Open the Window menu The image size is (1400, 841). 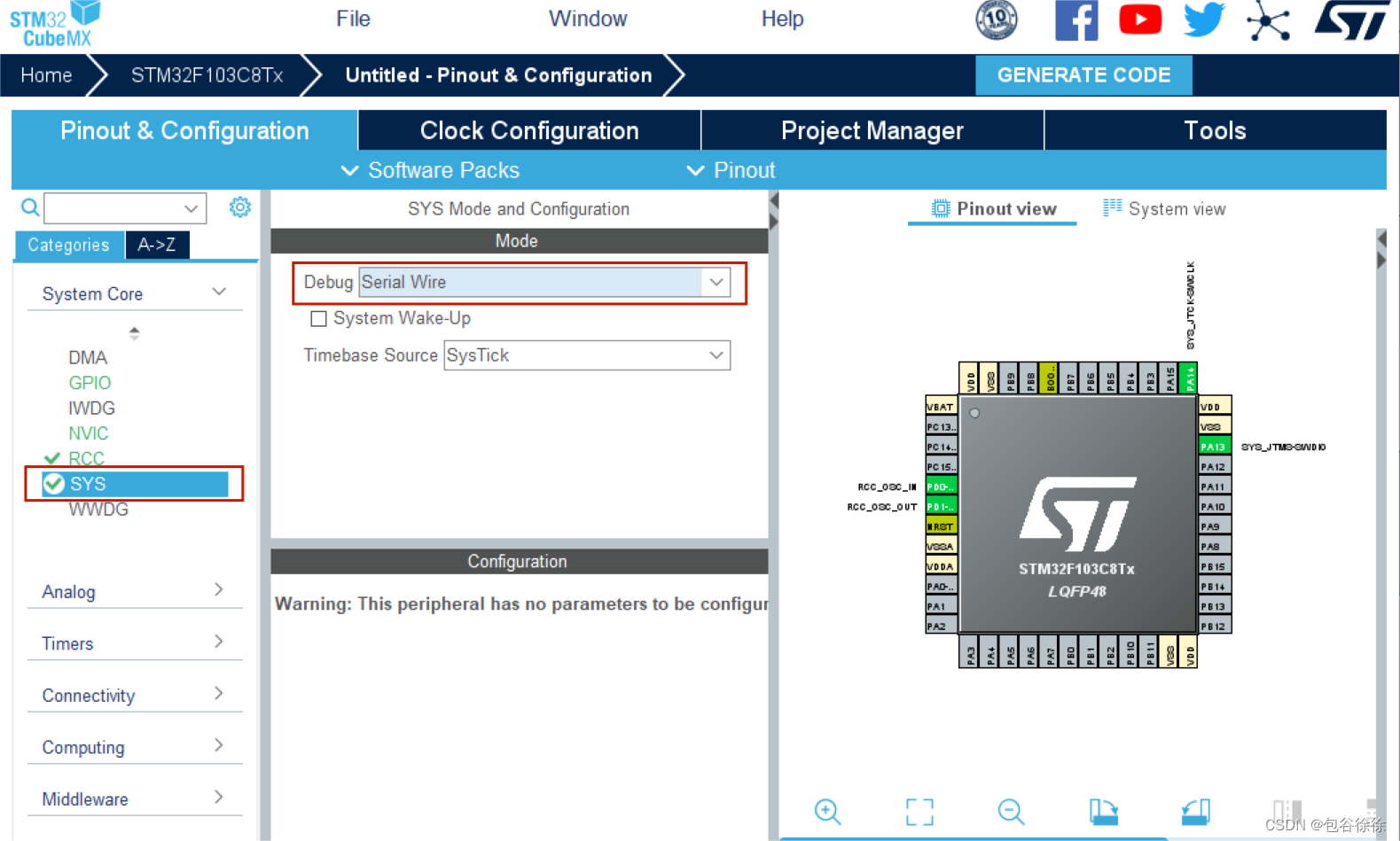point(588,19)
